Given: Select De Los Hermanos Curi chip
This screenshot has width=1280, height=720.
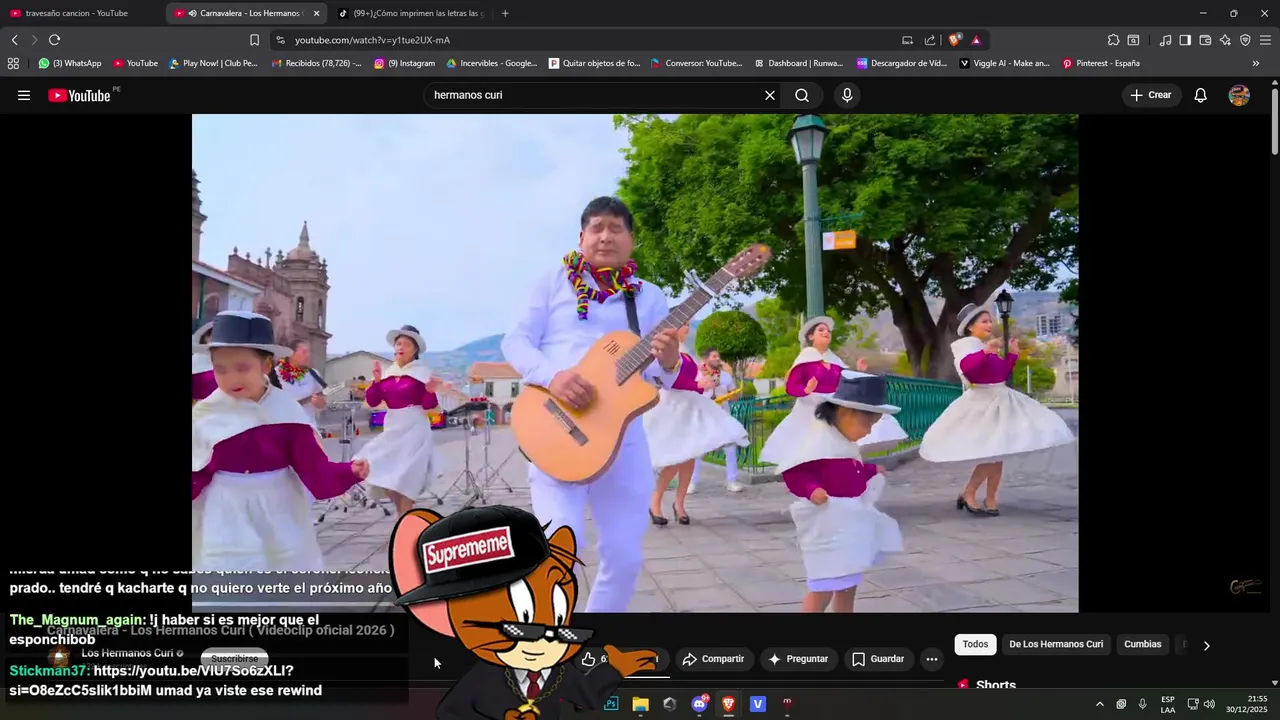Looking at the screenshot, I should coord(1056,644).
